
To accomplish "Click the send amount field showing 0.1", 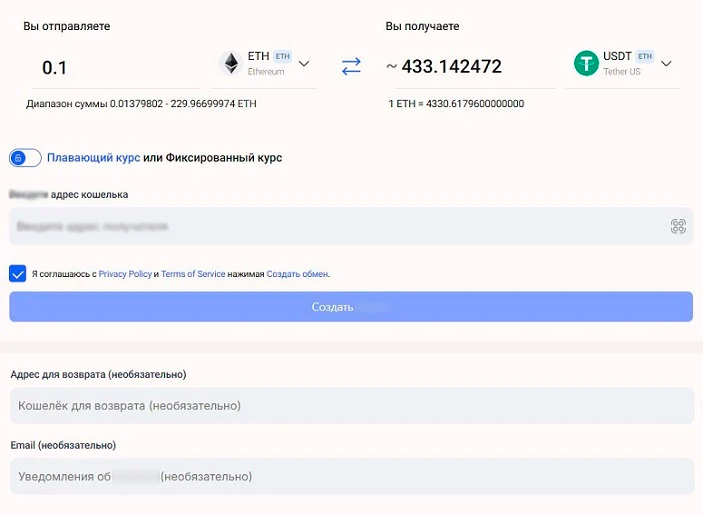I will 116,68.
